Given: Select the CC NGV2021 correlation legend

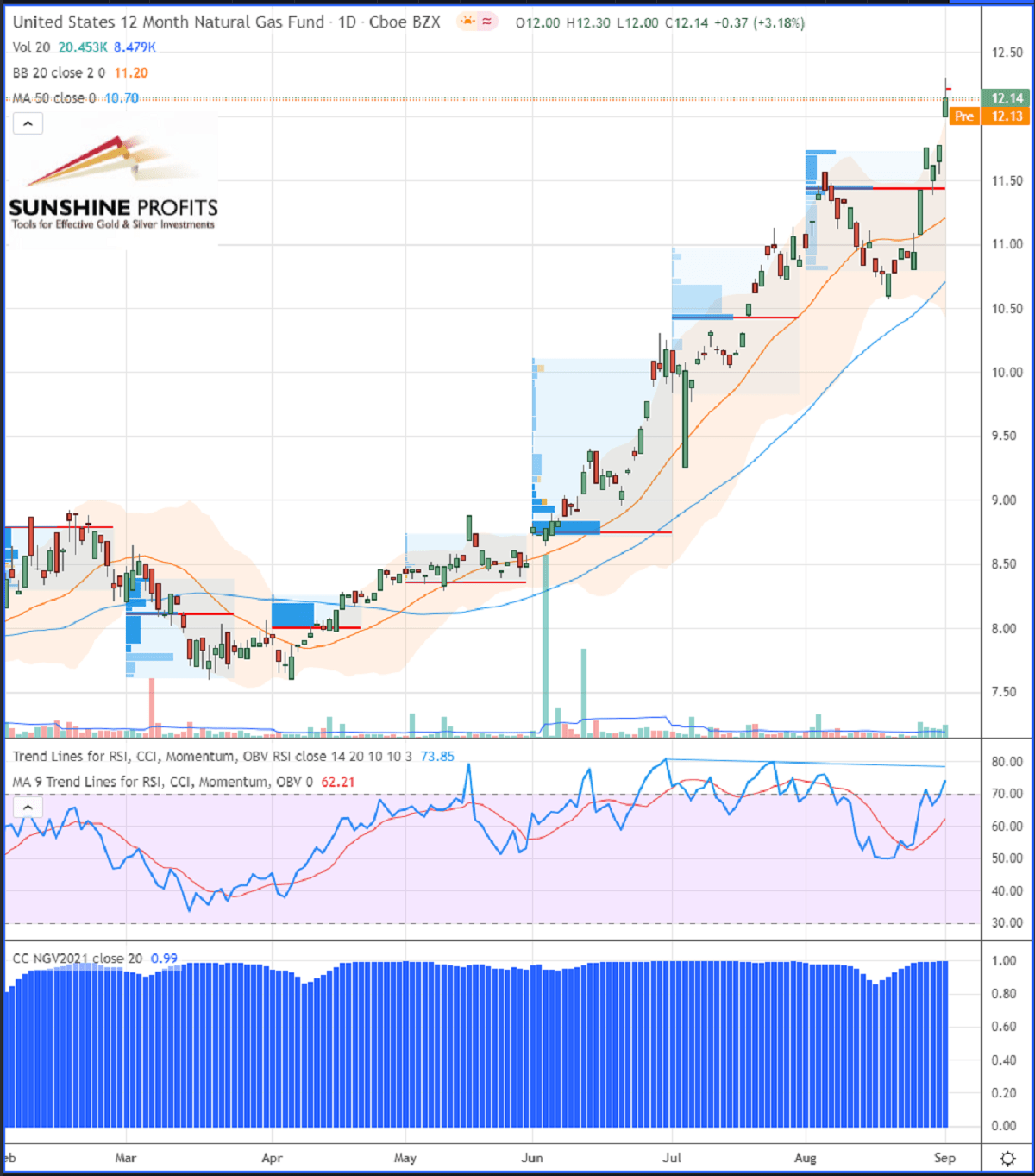Looking at the screenshot, I should [78, 959].
